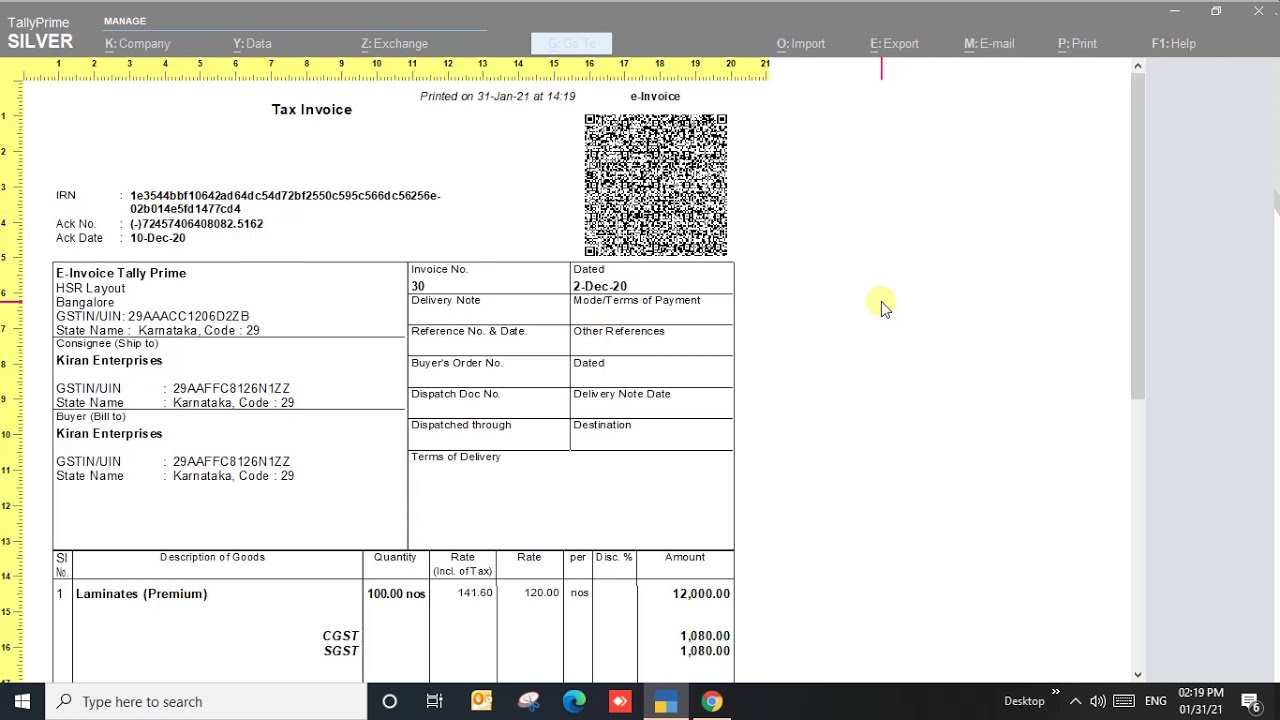Click the IRN hash value

[285, 202]
